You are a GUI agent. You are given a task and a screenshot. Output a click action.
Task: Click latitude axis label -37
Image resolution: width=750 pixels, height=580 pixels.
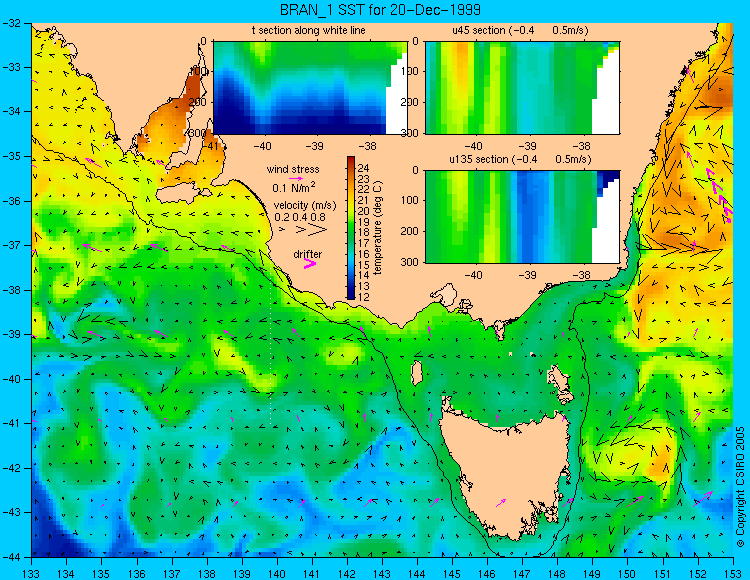[x=11, y=245]
